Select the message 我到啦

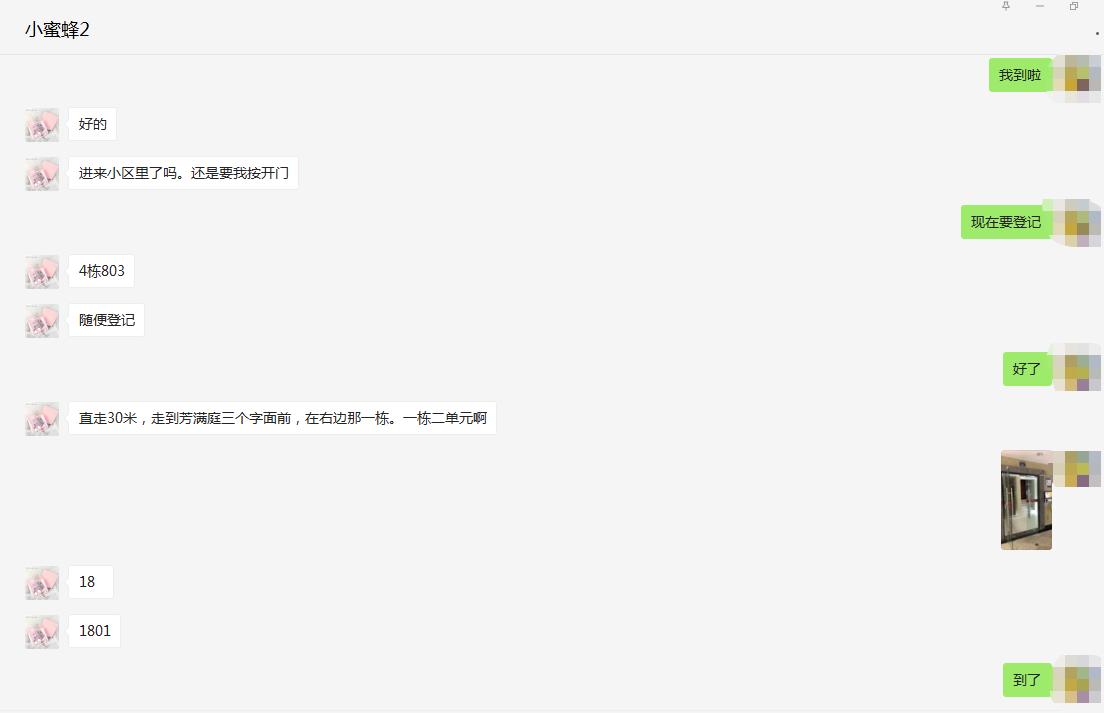pos(1020,75)
